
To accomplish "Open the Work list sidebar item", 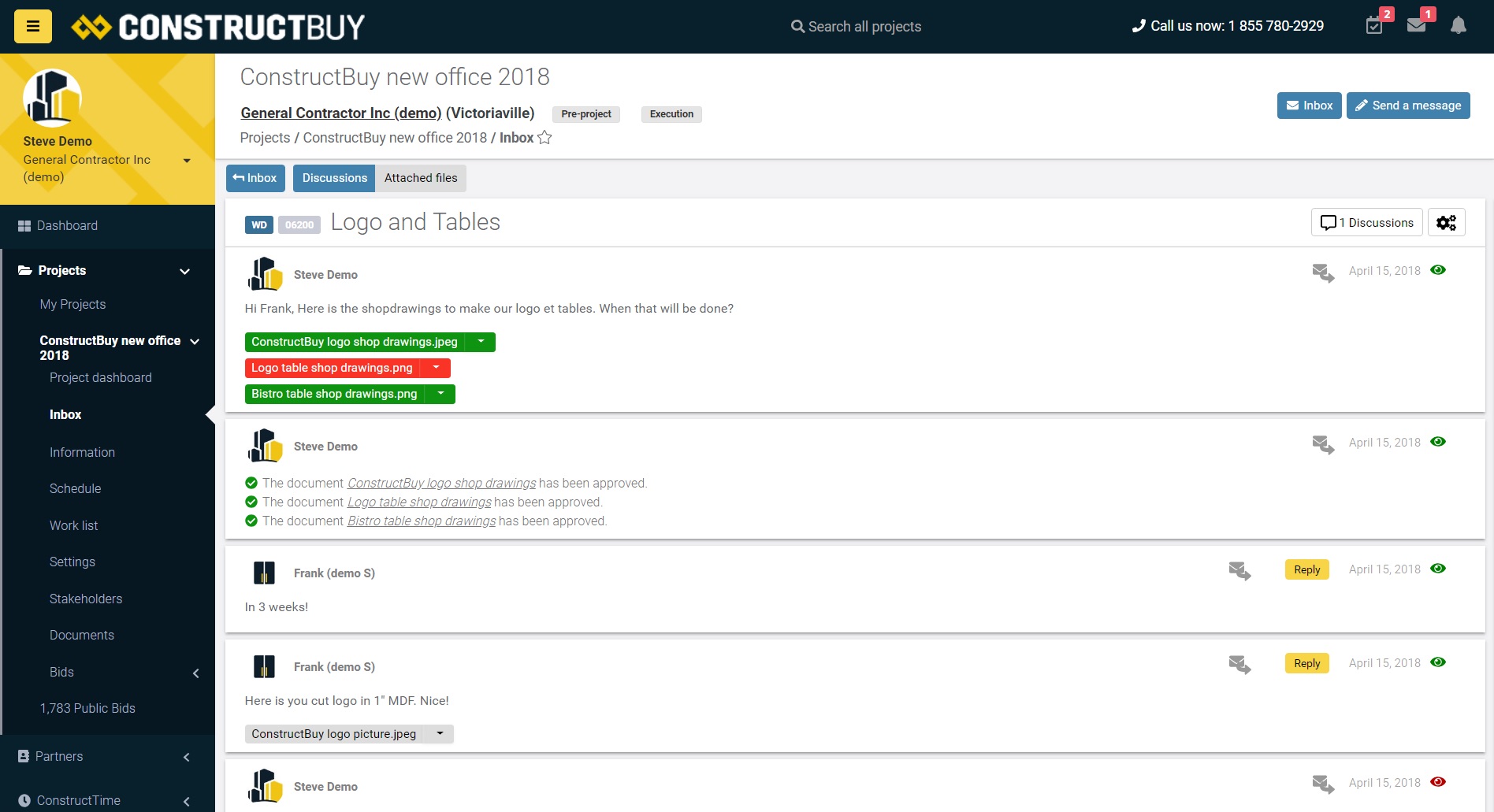I will [x=74, y=526].
